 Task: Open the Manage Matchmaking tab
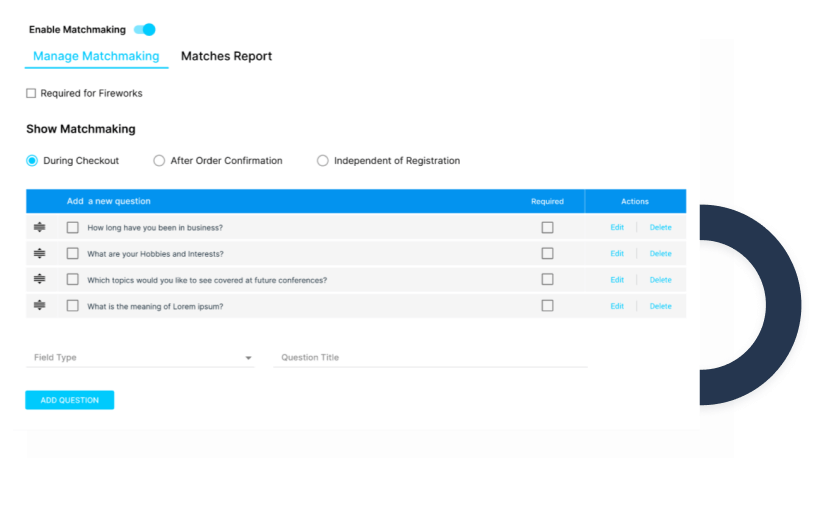pos(96,56)
